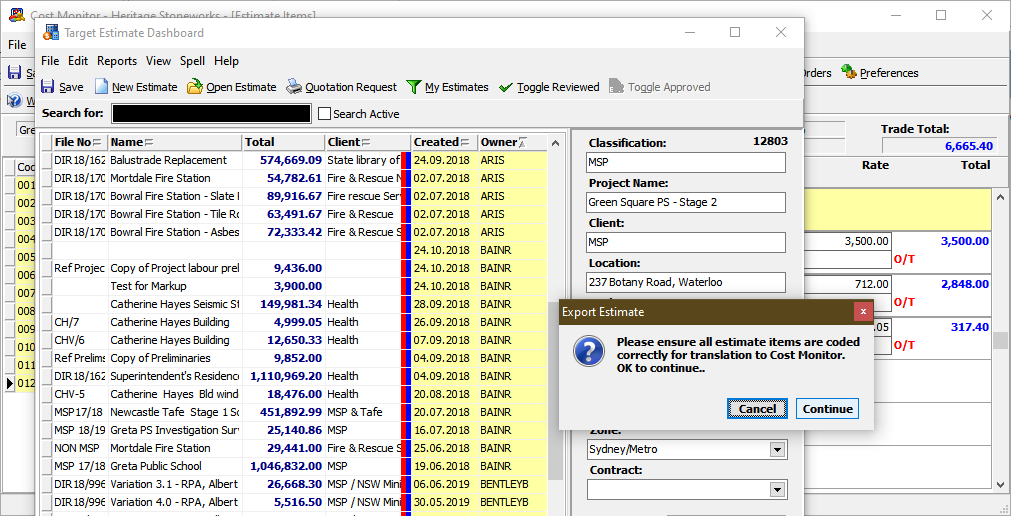Click the Search for input field
The height and width of the screenshot is (516, 1011).
tap(211, 114)
